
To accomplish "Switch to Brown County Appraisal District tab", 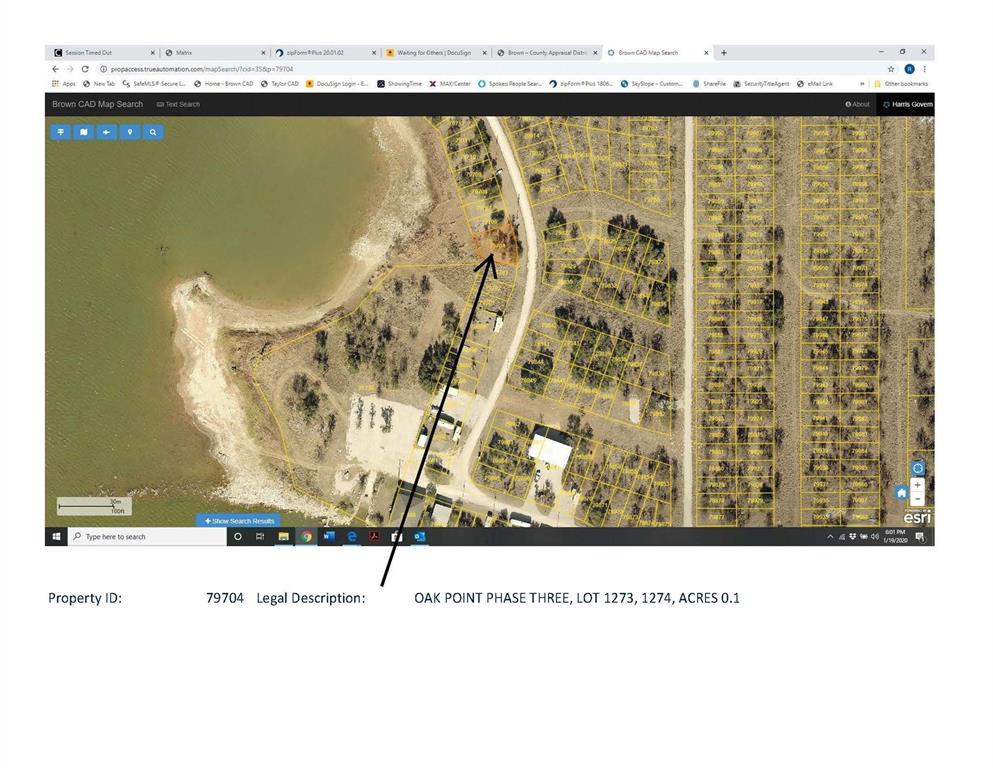I will [547, 53].
